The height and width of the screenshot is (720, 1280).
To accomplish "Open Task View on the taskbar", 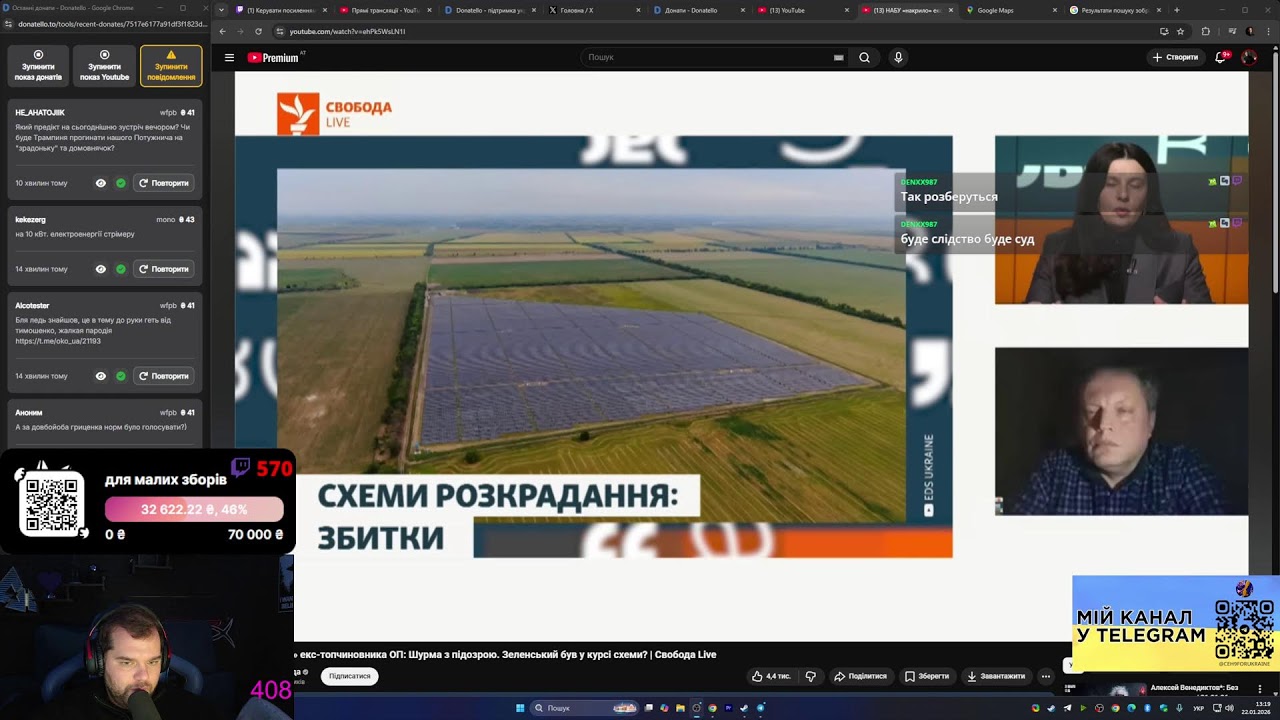I will point(649,708).
